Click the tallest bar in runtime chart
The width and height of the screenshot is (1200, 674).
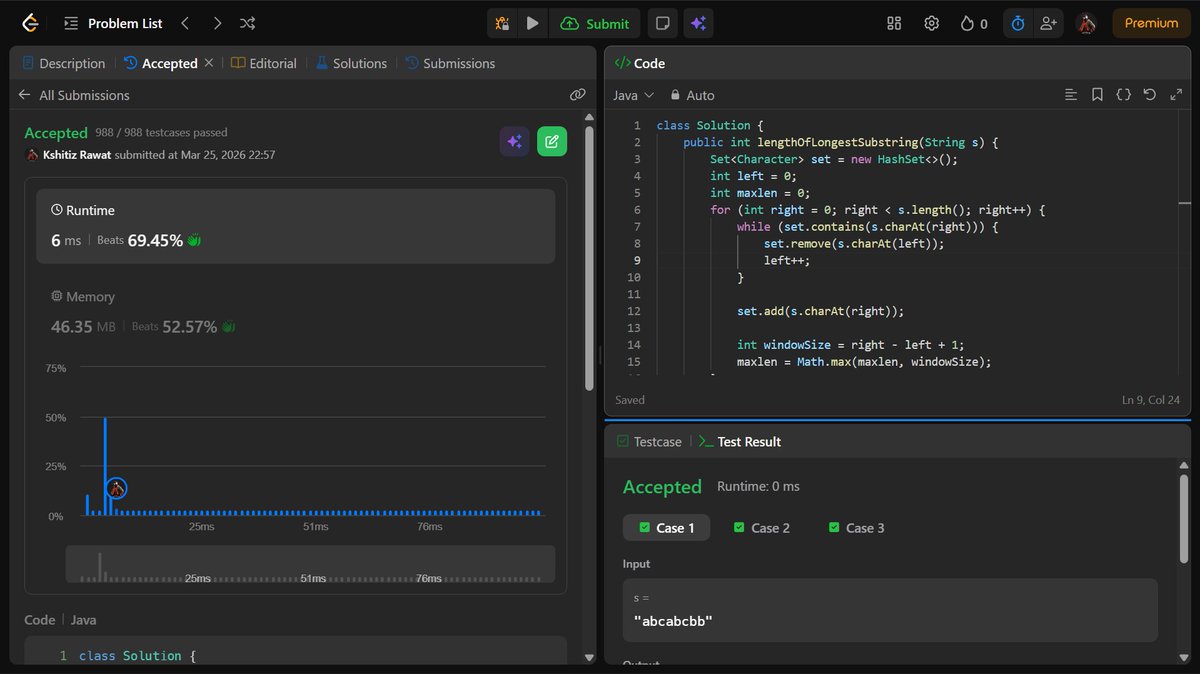105,466
